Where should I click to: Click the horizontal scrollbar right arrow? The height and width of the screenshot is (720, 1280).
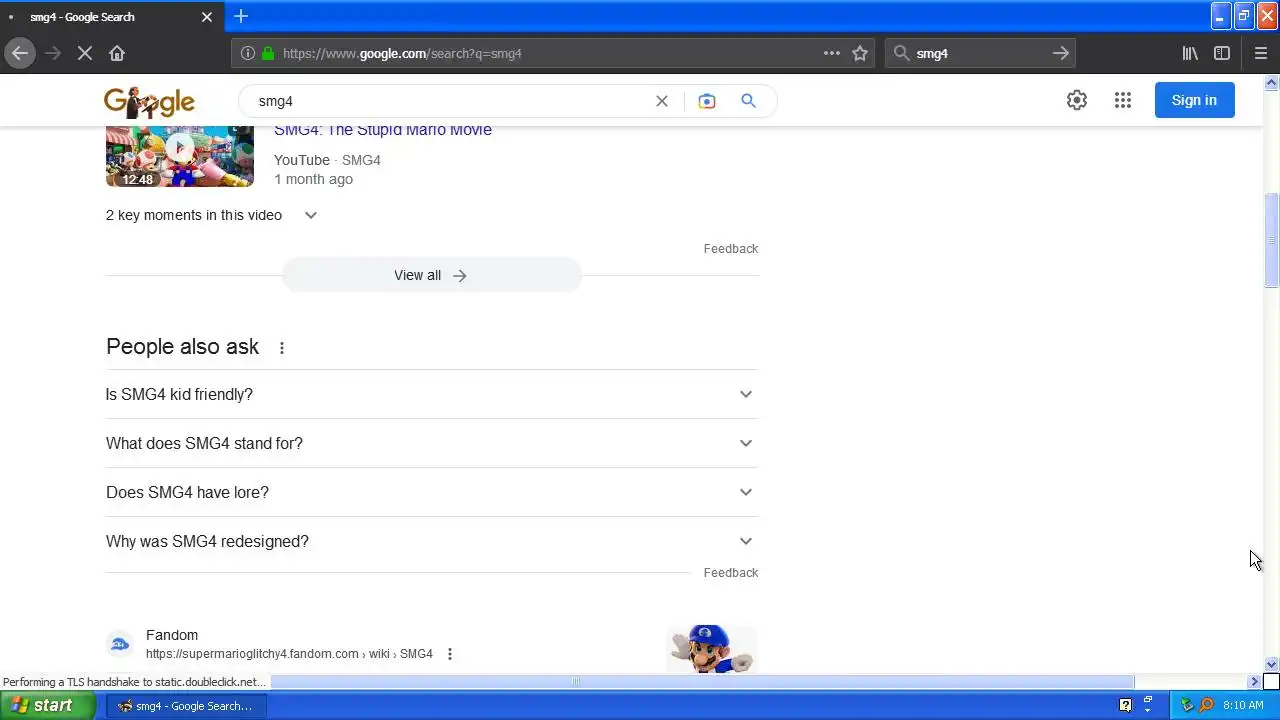pyautogui.click(x=1255, y=681)
